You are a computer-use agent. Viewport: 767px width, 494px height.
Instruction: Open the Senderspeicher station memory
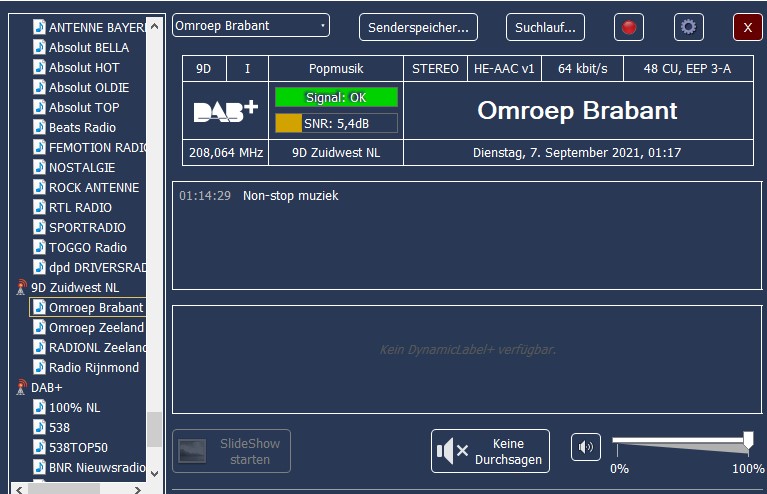point(418,27)
